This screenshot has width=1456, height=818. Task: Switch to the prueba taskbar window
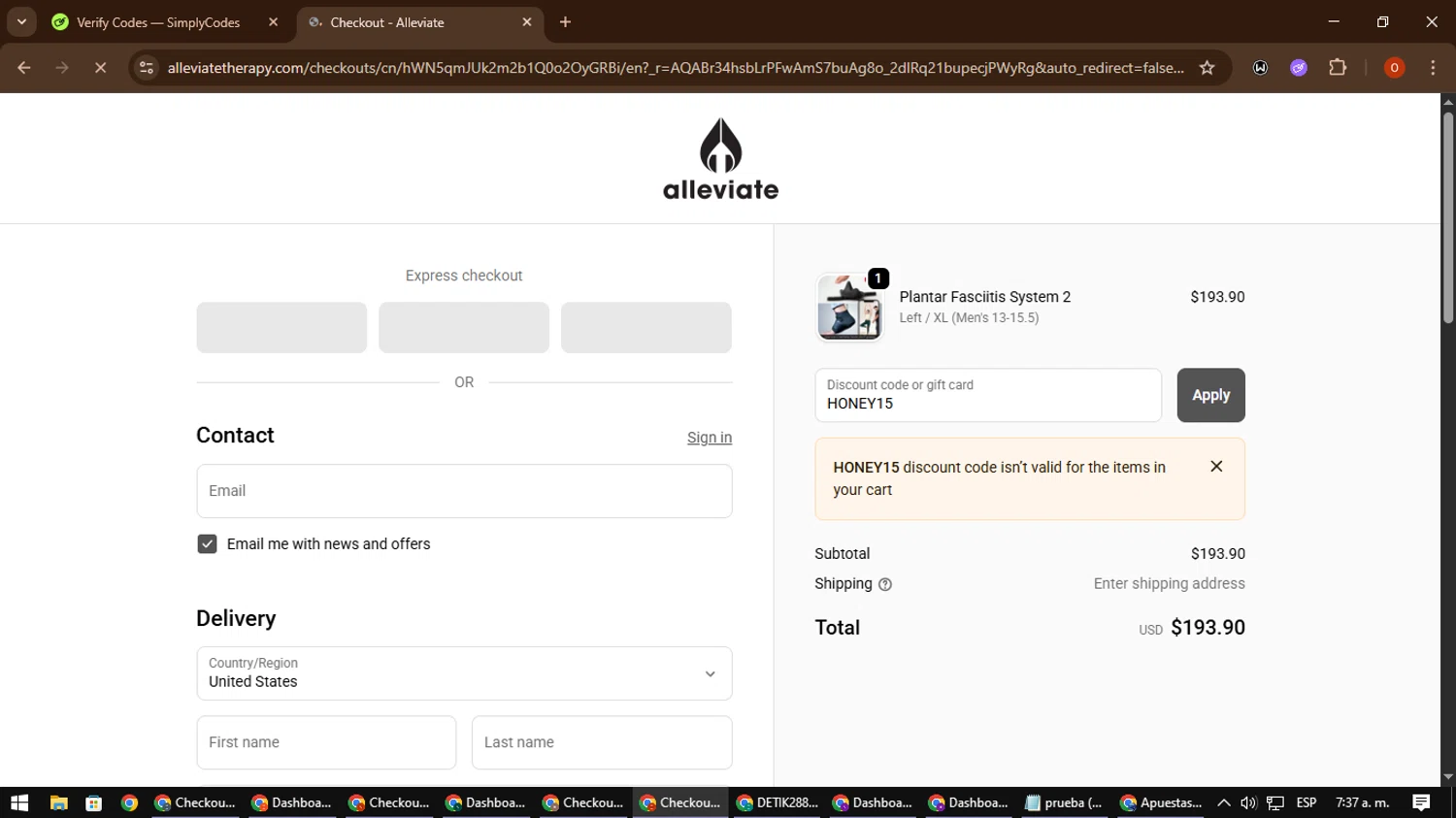1064,802
